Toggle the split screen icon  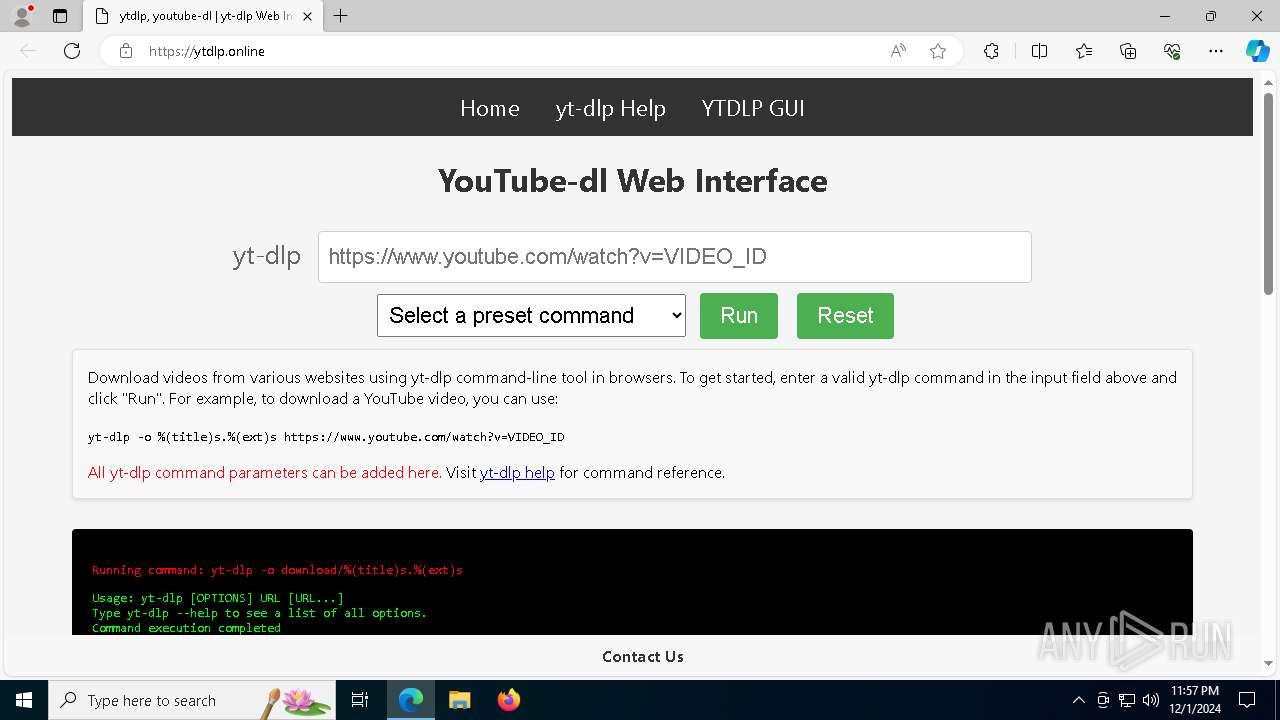[1039, 51]
